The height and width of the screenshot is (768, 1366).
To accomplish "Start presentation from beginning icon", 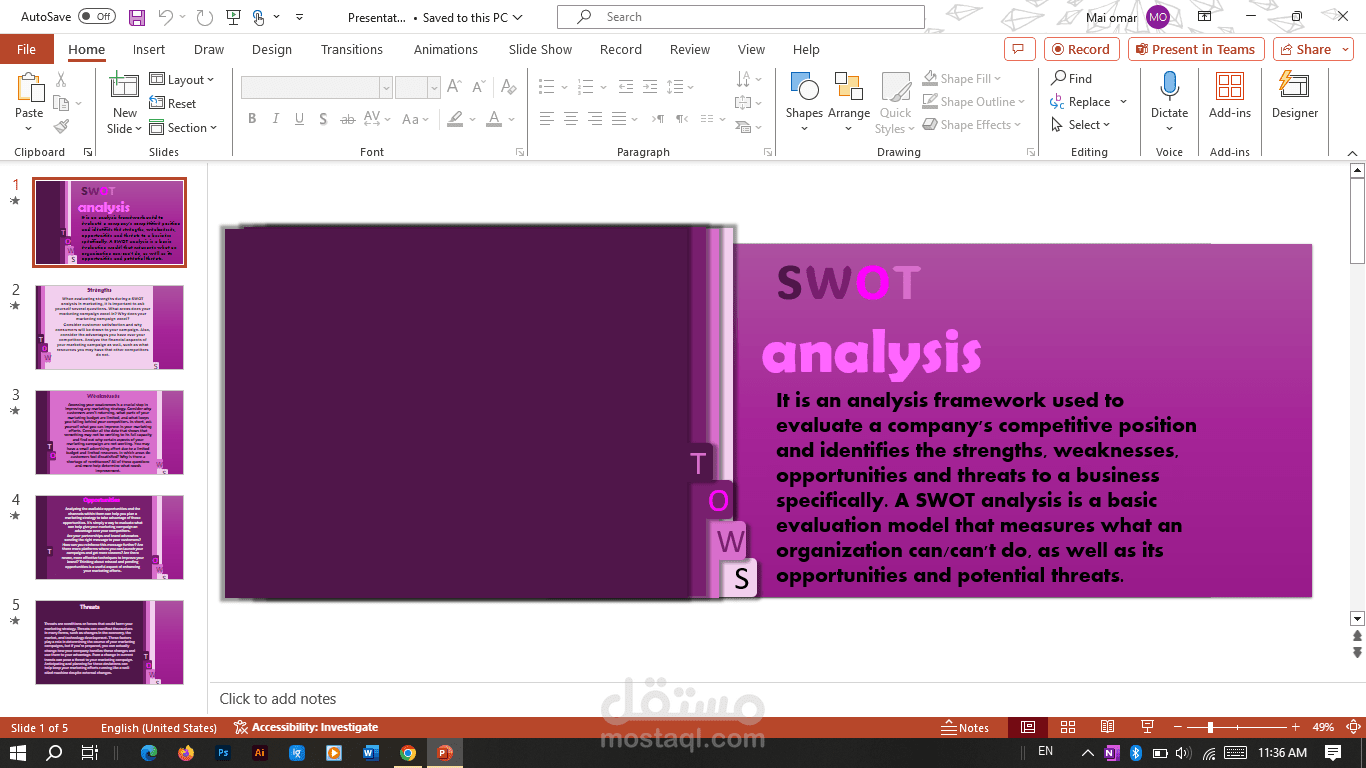I will 233,17.
